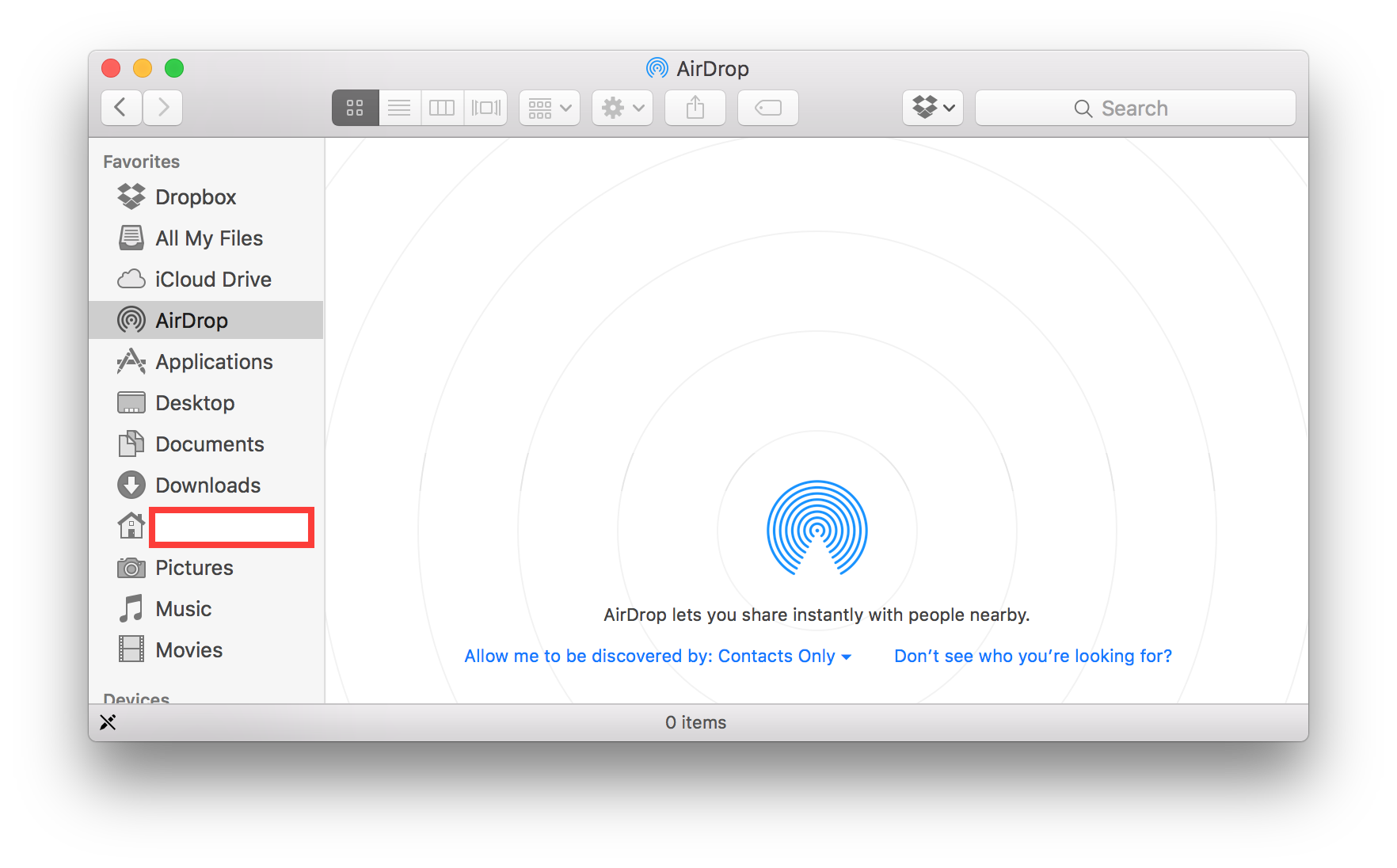The image size is (1397, 868).
Task: Click the Share toolbar button
Action: point(695,108)
